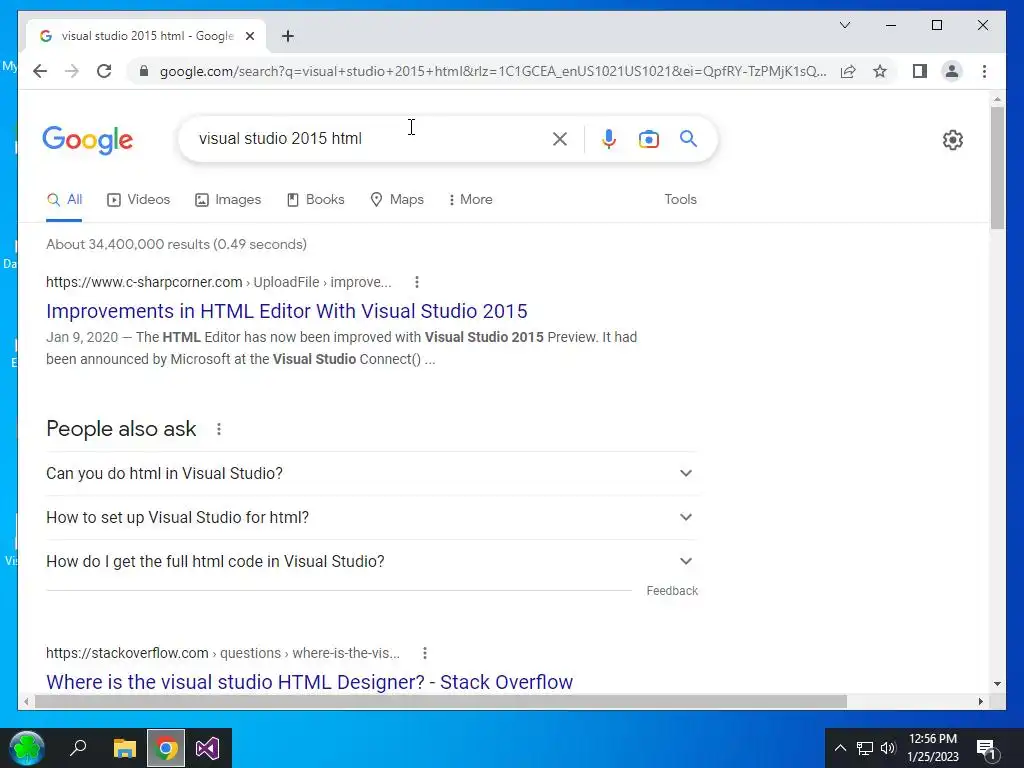Screen dimensions: 1024x768
Task: Search by image with the camera icon
Action: pos(648,139)
